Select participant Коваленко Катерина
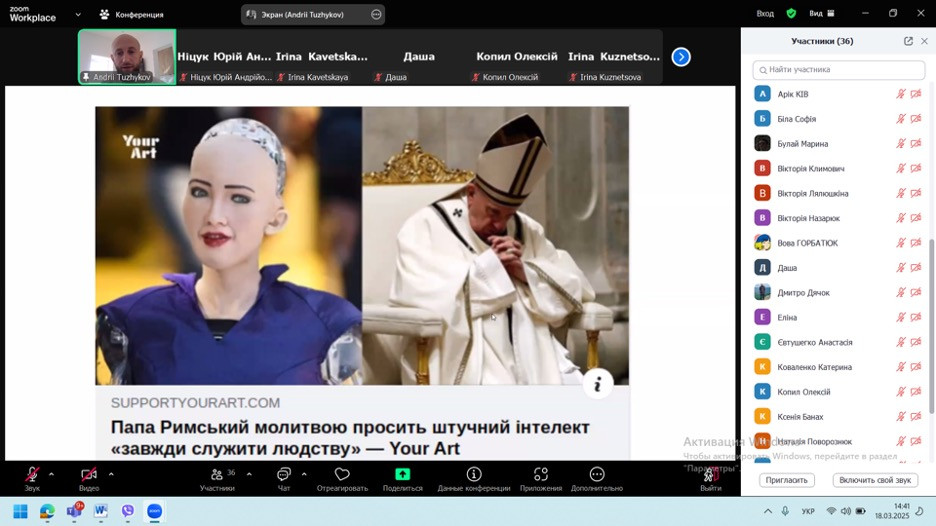 839,367
